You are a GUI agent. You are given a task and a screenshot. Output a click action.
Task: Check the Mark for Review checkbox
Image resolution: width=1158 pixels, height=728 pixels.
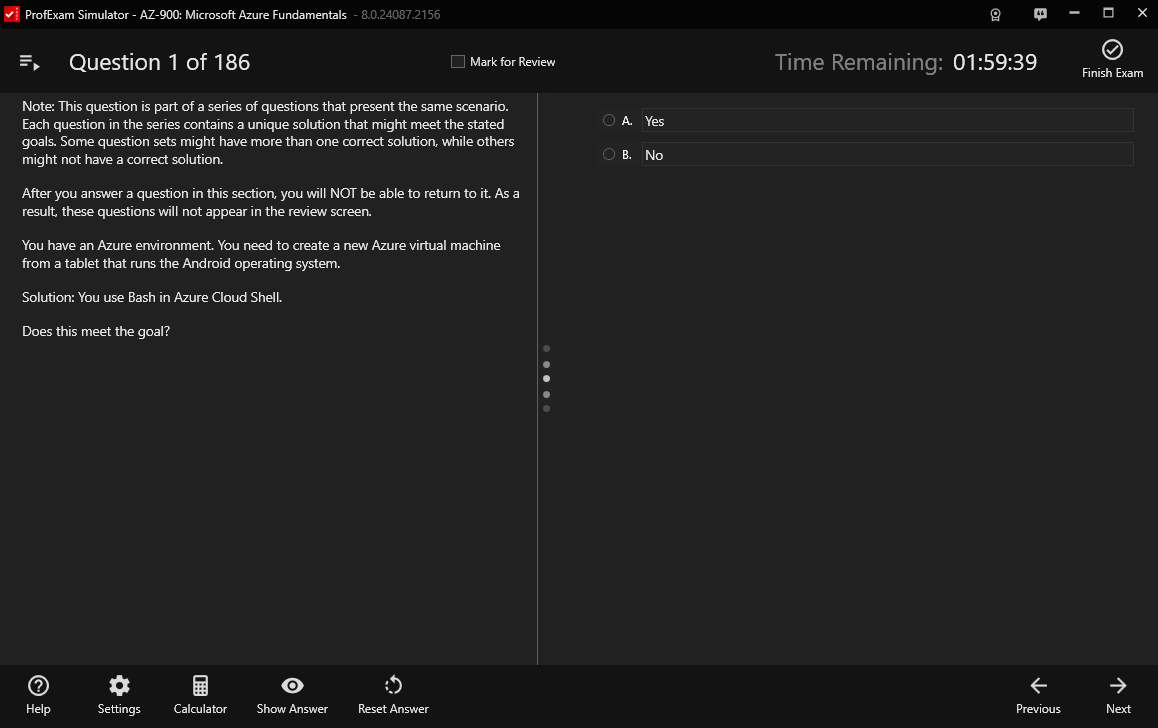pos(458,62)
